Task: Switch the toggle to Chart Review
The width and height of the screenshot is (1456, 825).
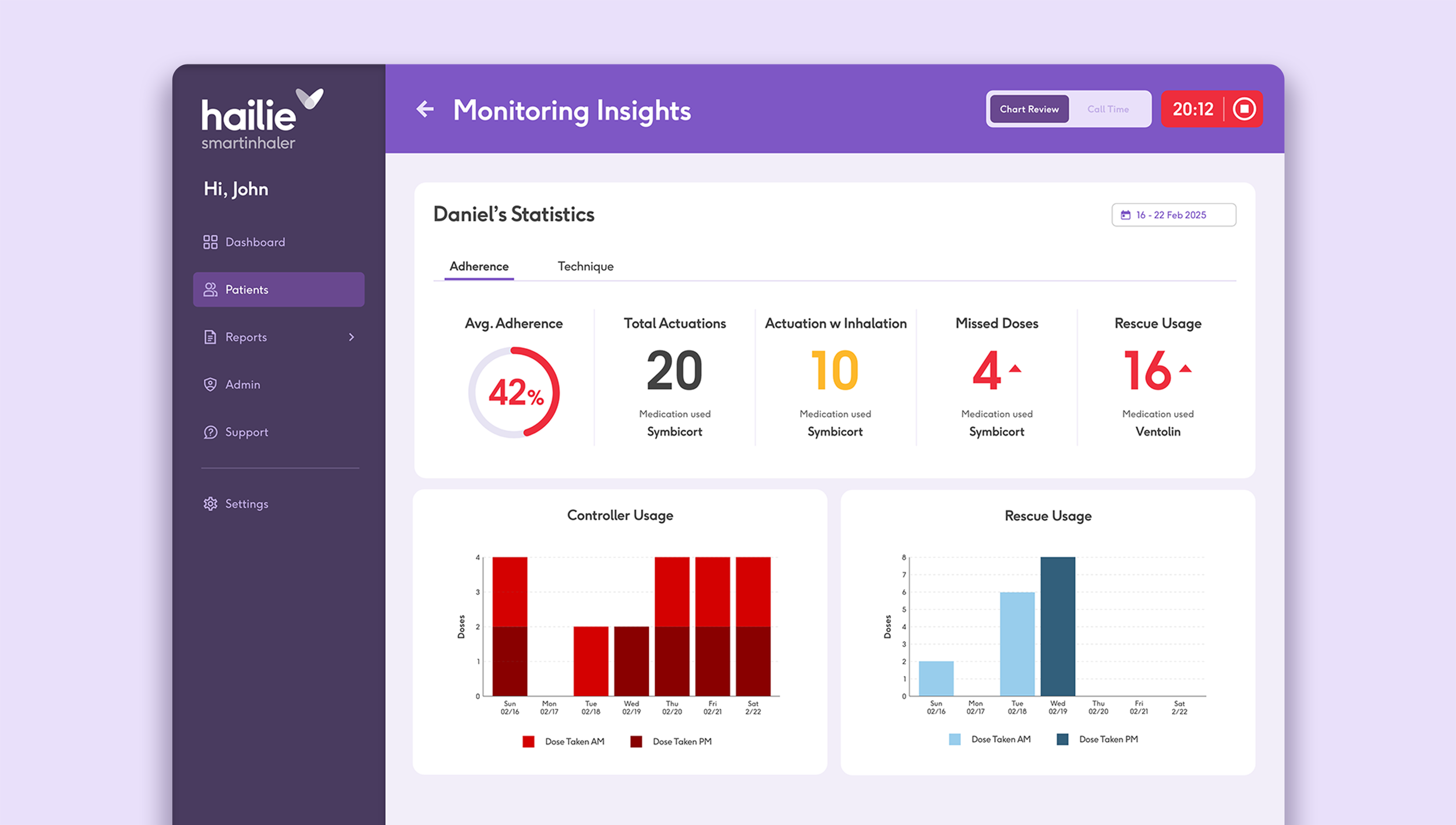Action: (x=1029, y=109)
